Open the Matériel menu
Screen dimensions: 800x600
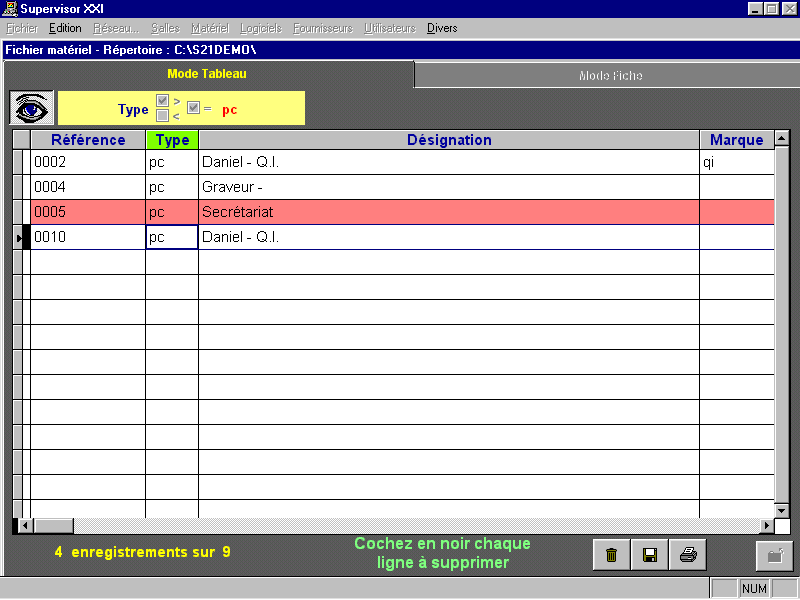click(210, 28)
